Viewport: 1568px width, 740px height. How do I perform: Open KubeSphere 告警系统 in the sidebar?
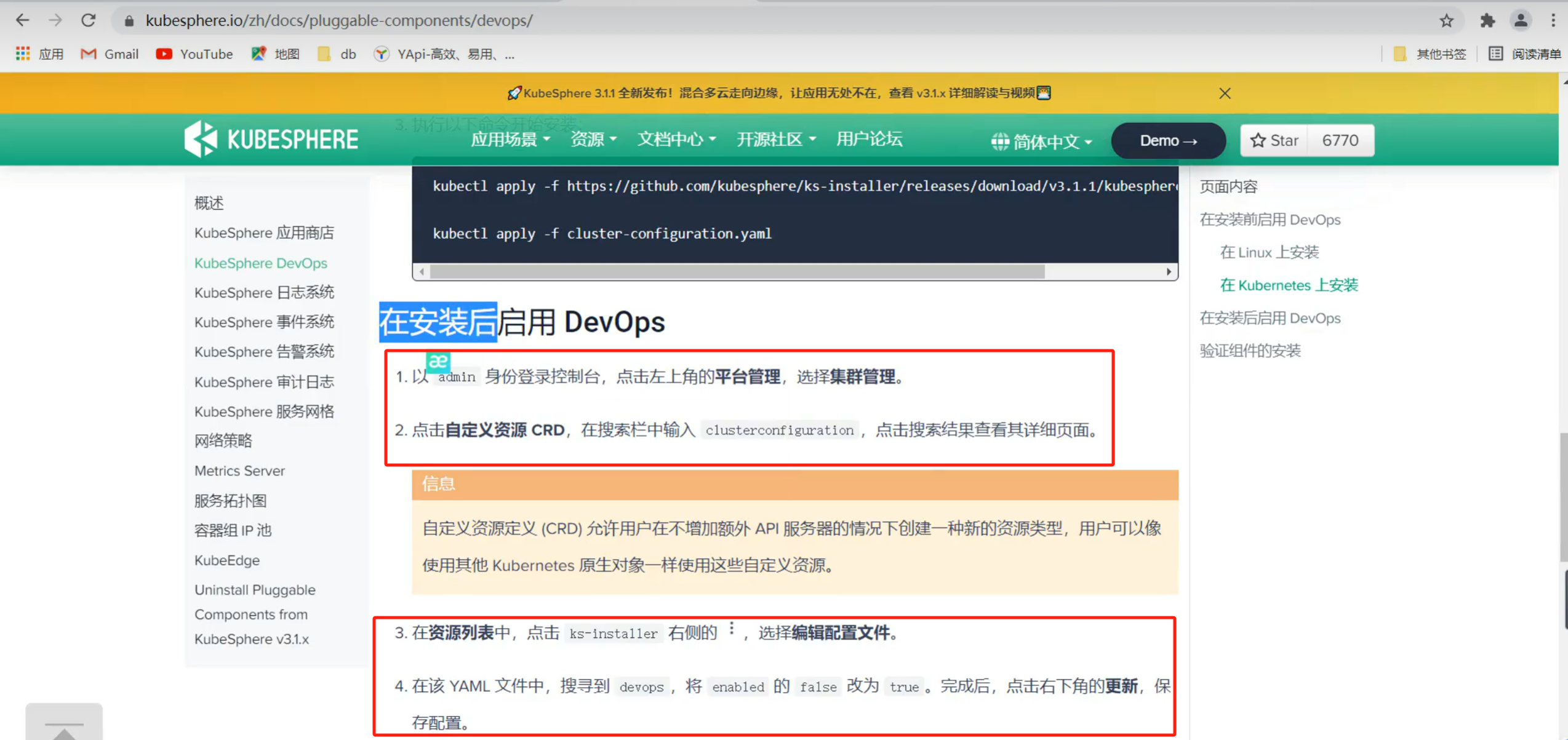[264, 351]
